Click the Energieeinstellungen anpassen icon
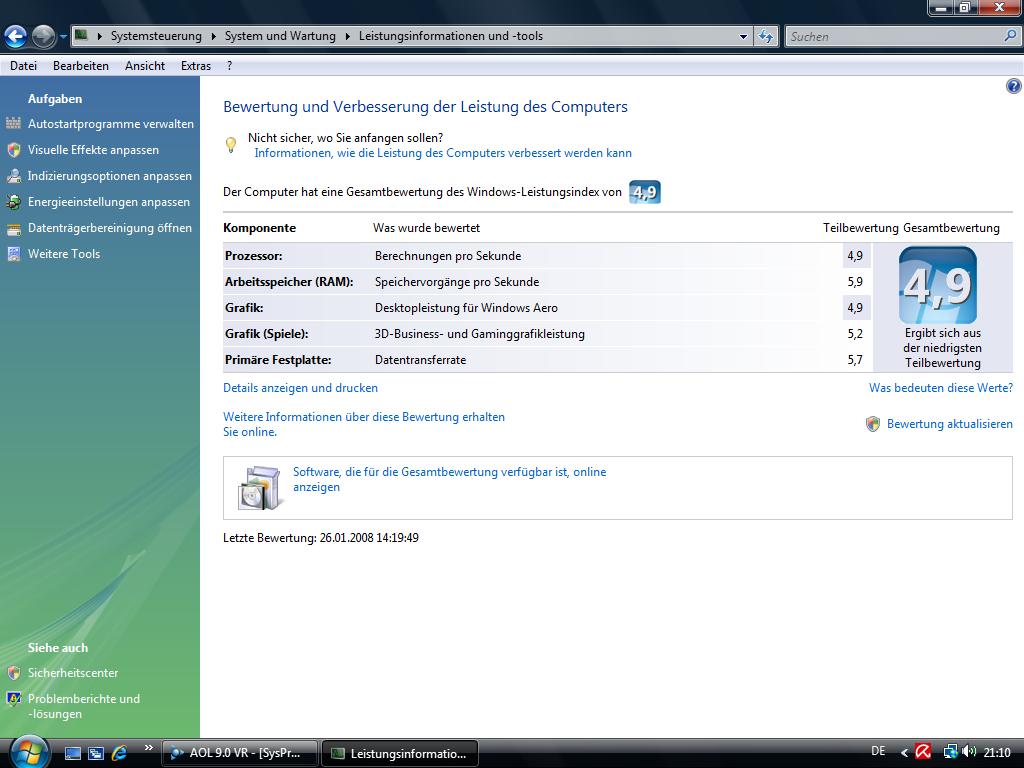This screenshot has width=1024, height=768. click(x=14, y=202)
